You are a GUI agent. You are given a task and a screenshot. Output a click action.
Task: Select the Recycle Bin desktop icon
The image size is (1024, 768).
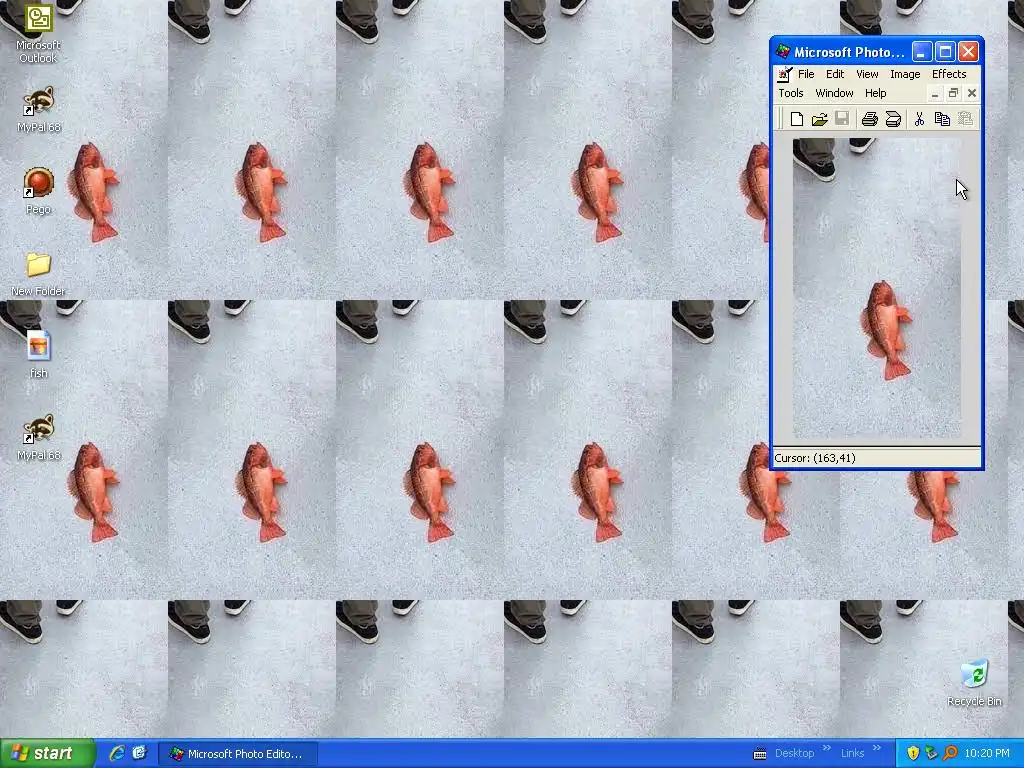pos(974,683)
